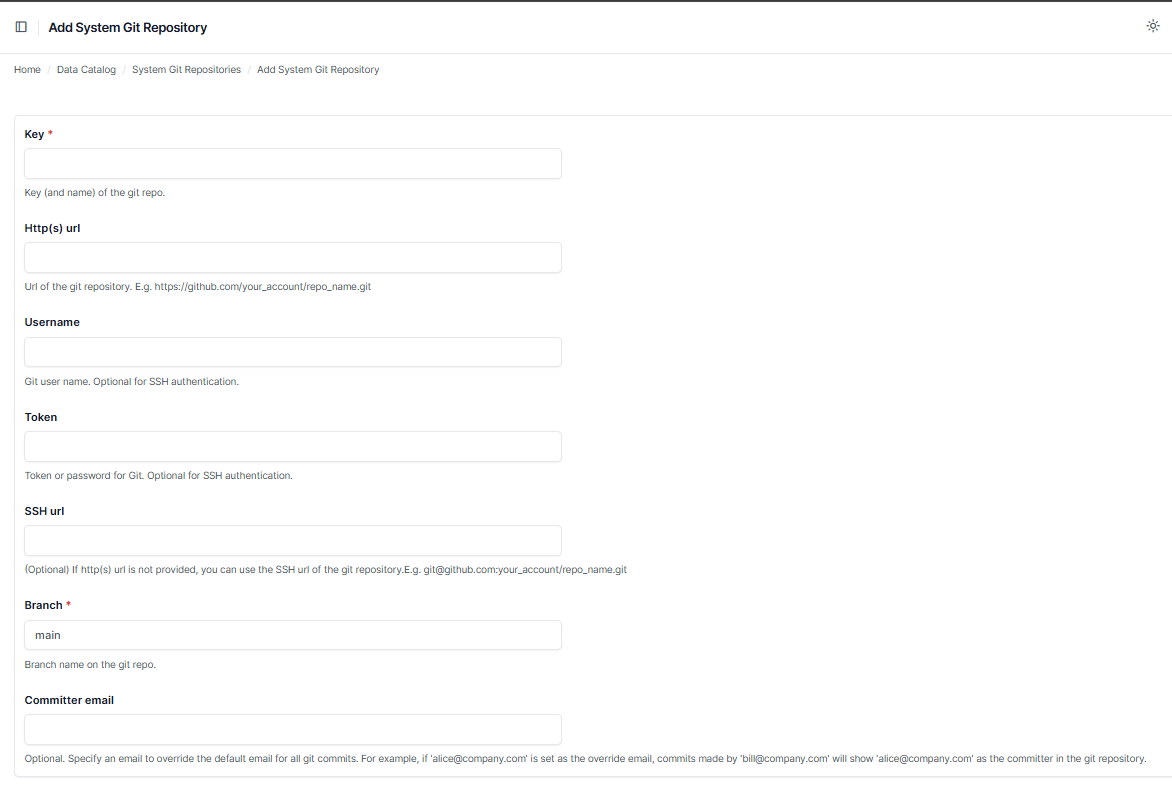
Task: Navigate to System Git Repositories breadcrumb
Action: coord(186,70)
